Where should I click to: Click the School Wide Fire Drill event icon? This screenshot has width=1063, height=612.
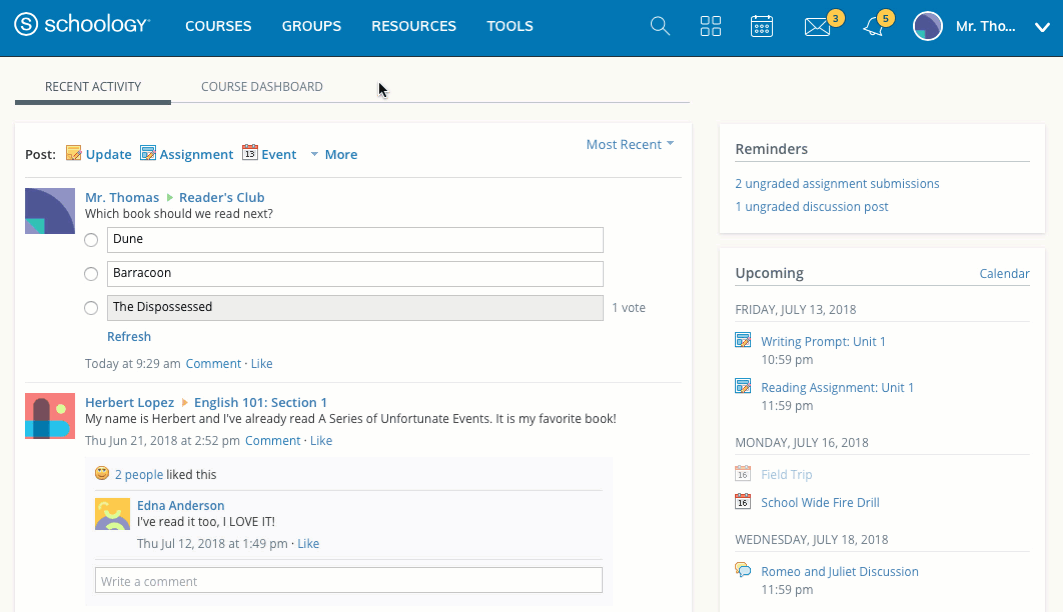tap(743, 502)
